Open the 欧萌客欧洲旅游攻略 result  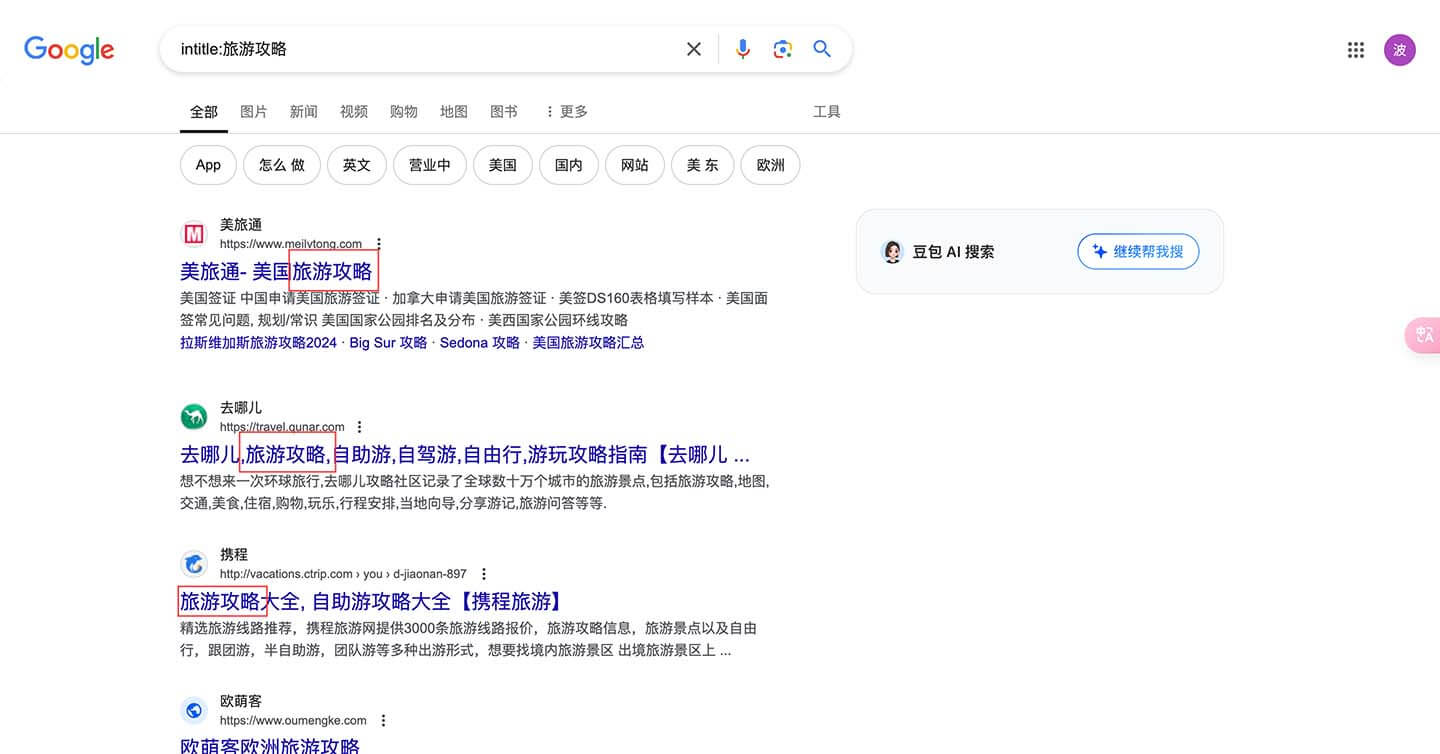tap(269, 746)
